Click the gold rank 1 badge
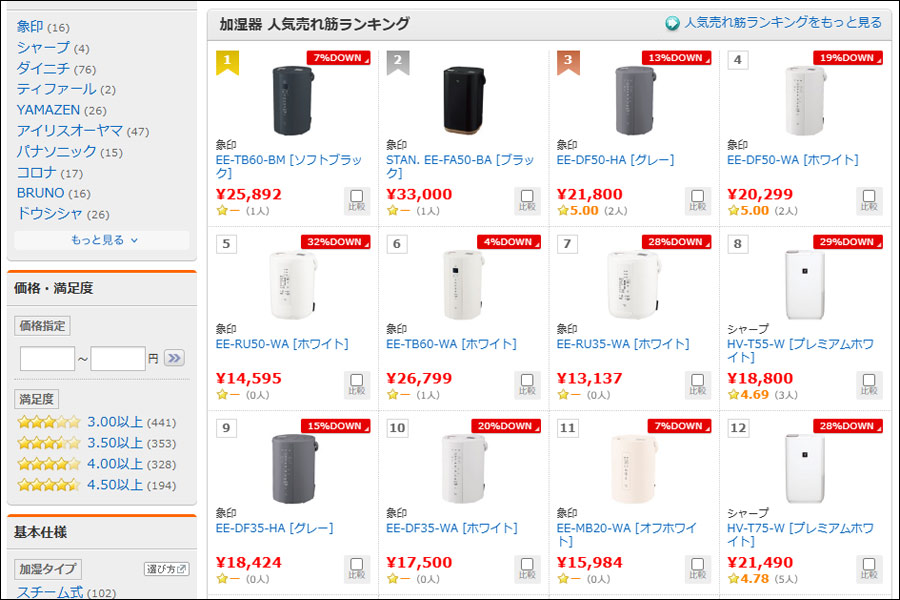The height and width of the screenshot is (600, 900). 228,62
